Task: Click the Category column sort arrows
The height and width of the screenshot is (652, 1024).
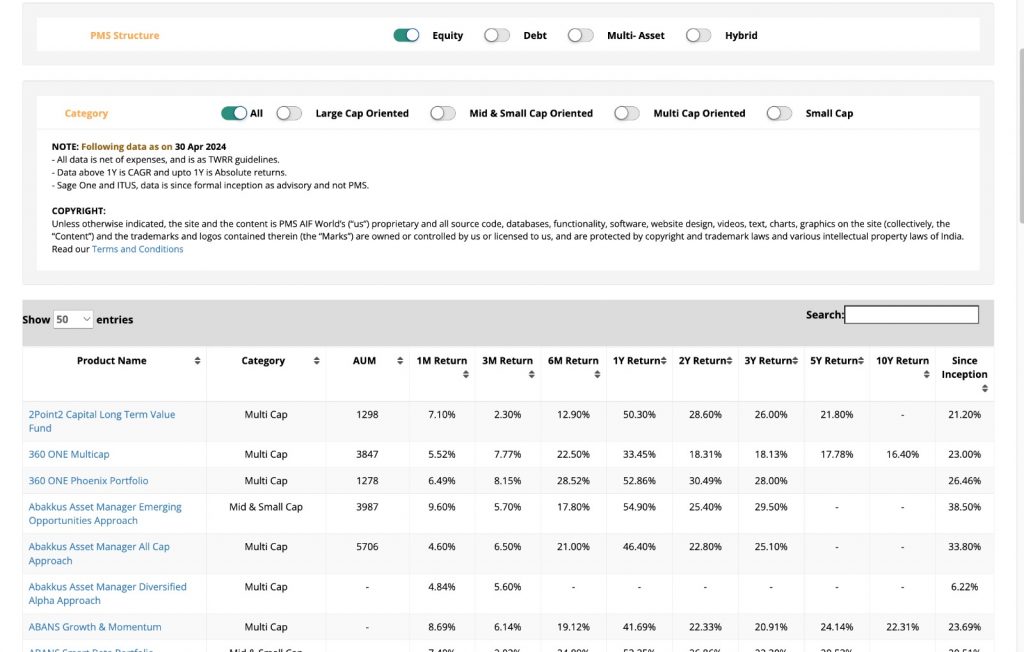Action: click(317, 361)
